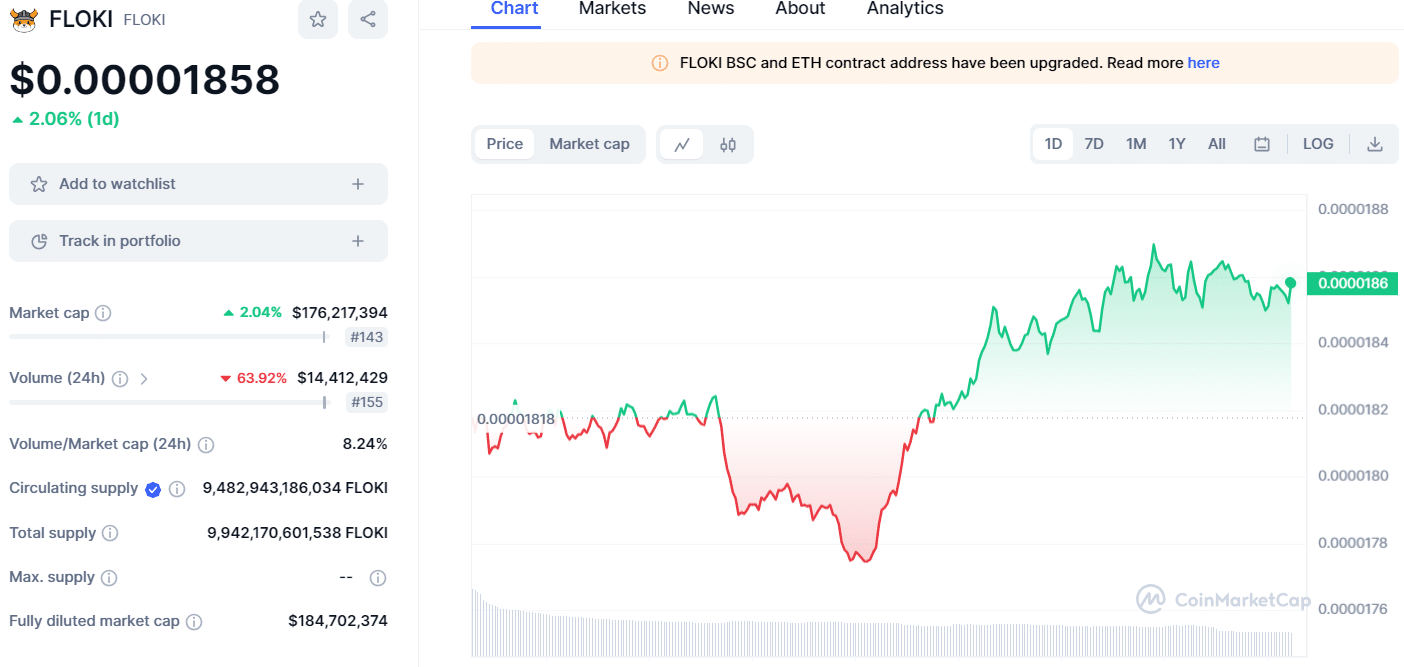This screenshot has width=1404, height=667.
Task: Expand Add to watlist plus sign
Action: pos(358,184)
